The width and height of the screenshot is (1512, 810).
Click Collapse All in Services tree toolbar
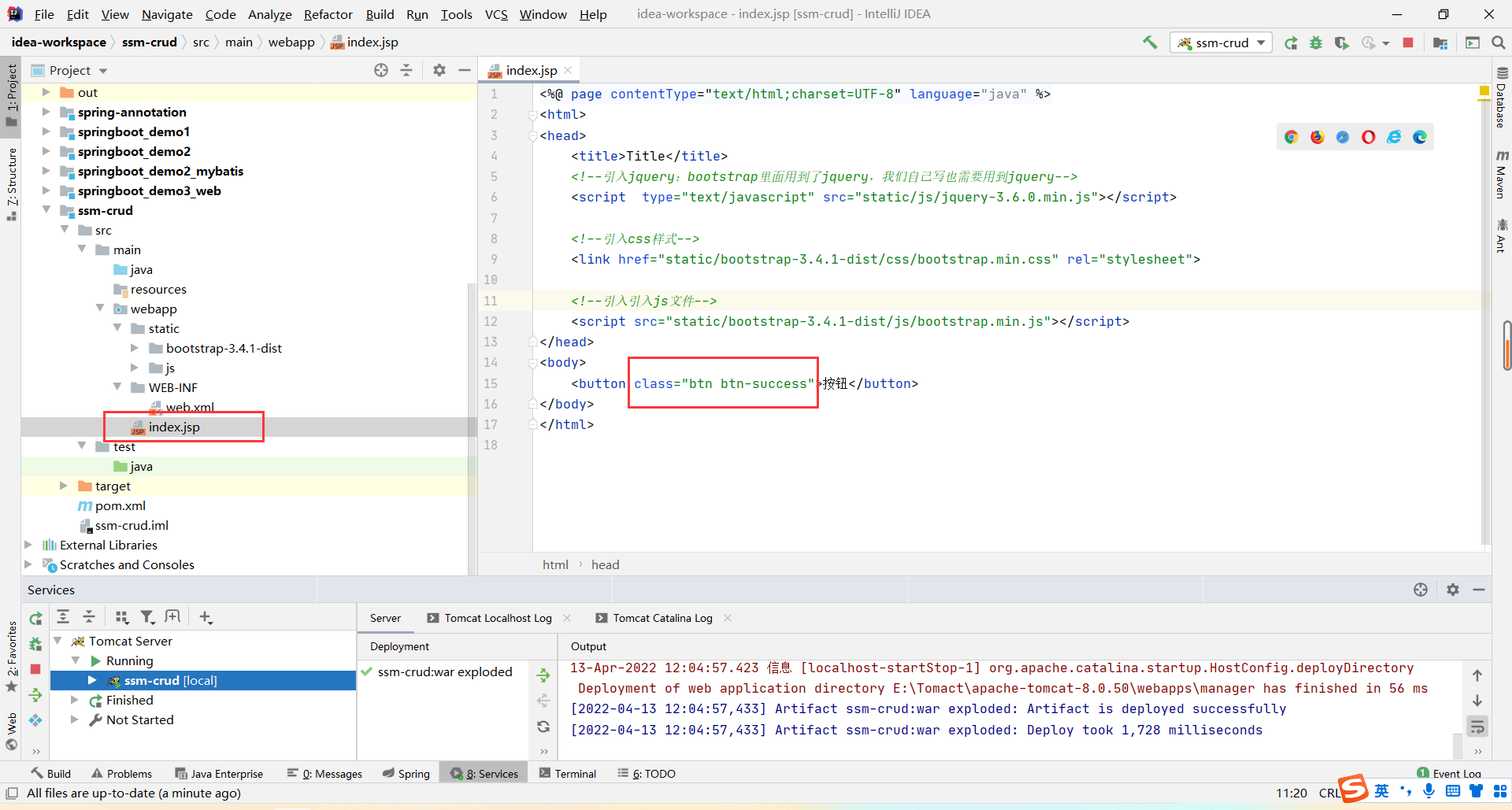pyautogui.click(x=89, y=617)
